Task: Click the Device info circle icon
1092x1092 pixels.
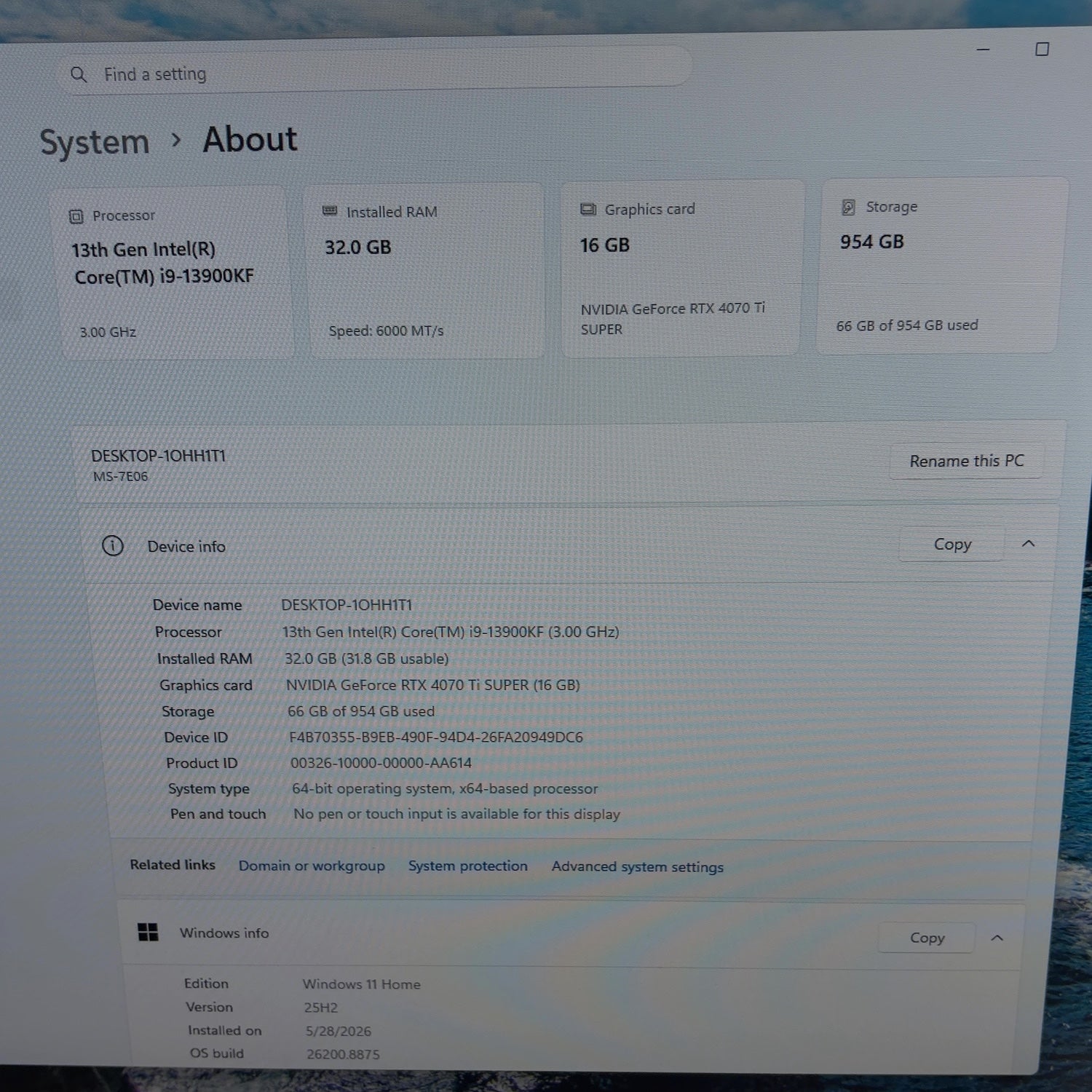Action: [113, 546]
